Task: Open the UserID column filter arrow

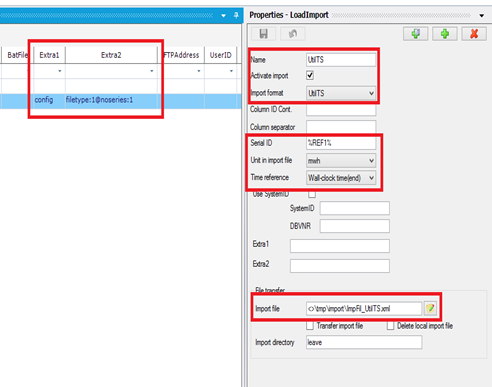Action: 231,71
